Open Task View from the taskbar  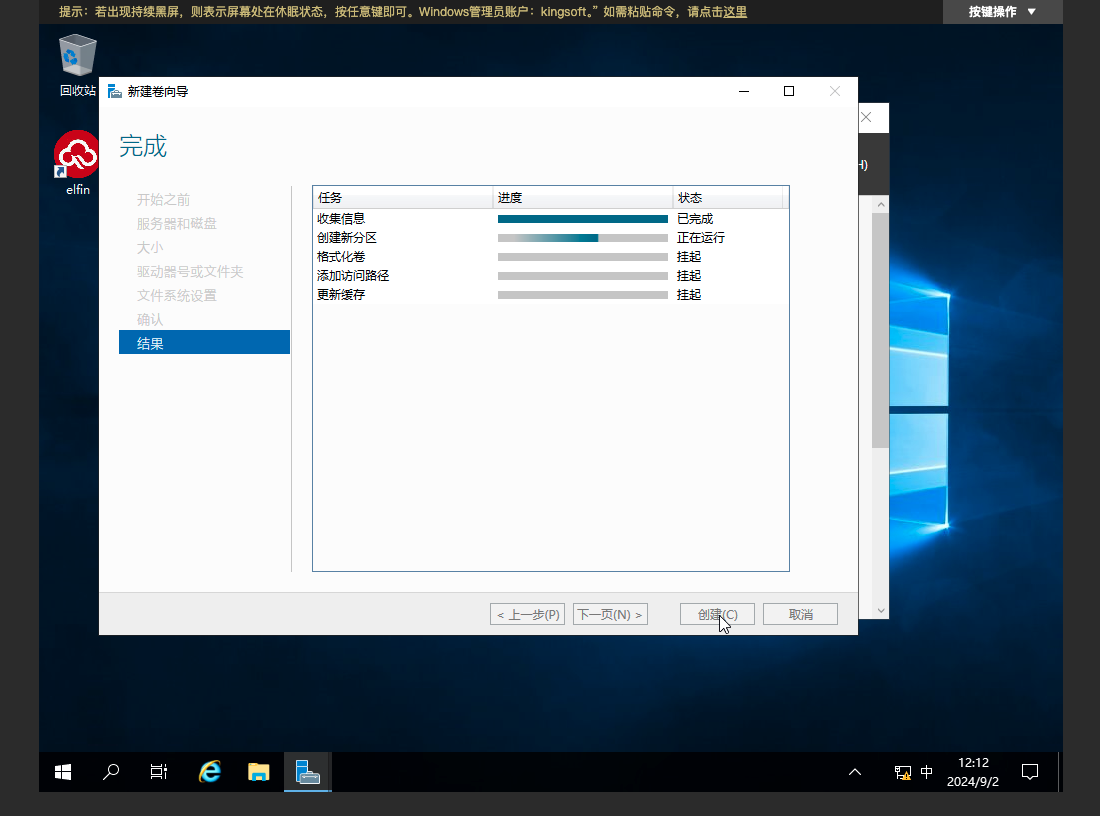coord(159,772)
